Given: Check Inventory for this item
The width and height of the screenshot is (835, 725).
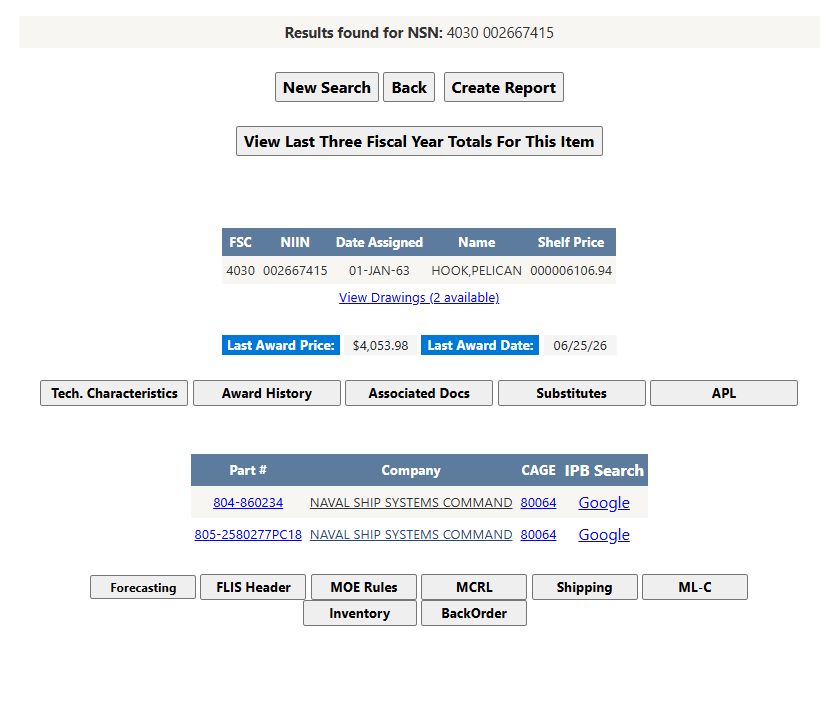Looking at the screenshot, I should [x=360, y=613].
